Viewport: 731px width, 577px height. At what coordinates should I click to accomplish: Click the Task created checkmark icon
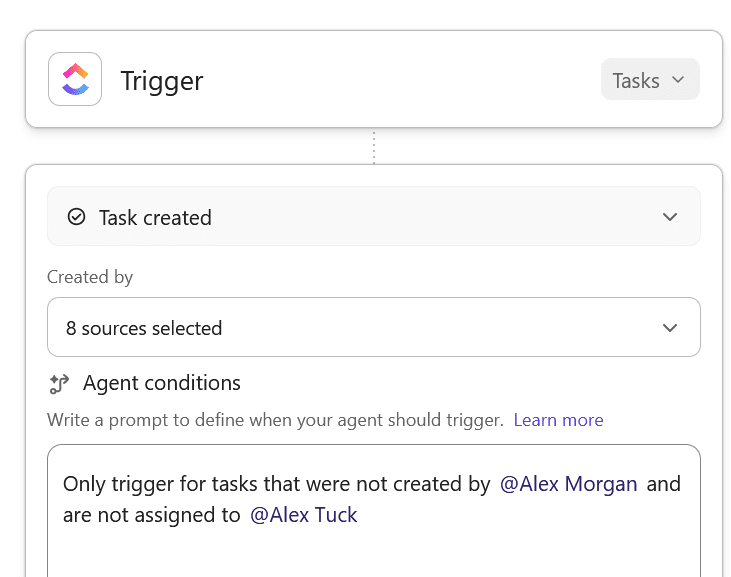(76, 217)
